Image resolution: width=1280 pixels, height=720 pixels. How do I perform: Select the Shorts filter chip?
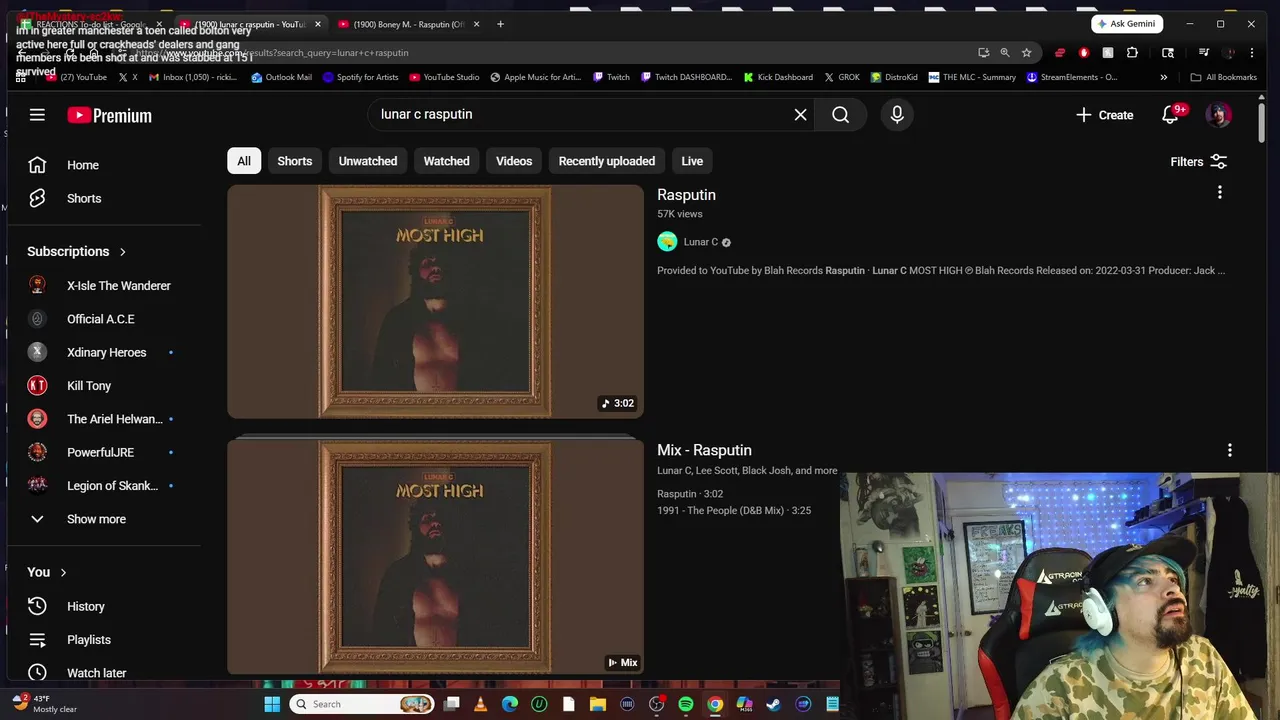pos(295,161)
